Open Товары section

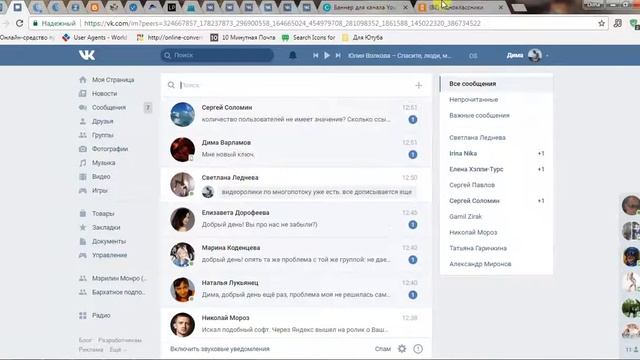[103, 213]
